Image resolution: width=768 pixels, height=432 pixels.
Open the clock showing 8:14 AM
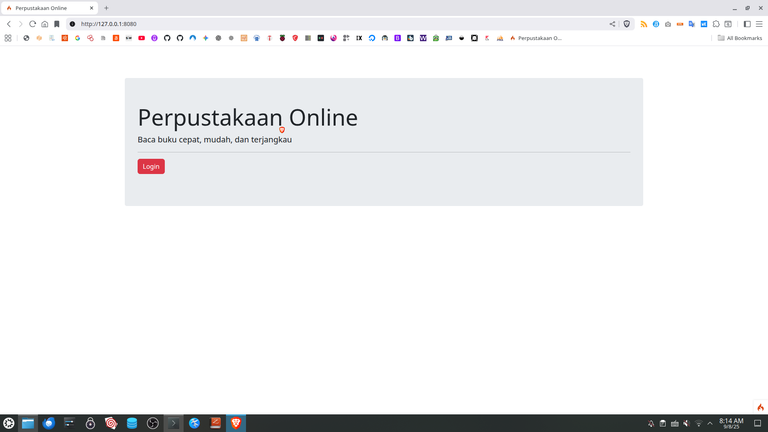pos(731,423)
